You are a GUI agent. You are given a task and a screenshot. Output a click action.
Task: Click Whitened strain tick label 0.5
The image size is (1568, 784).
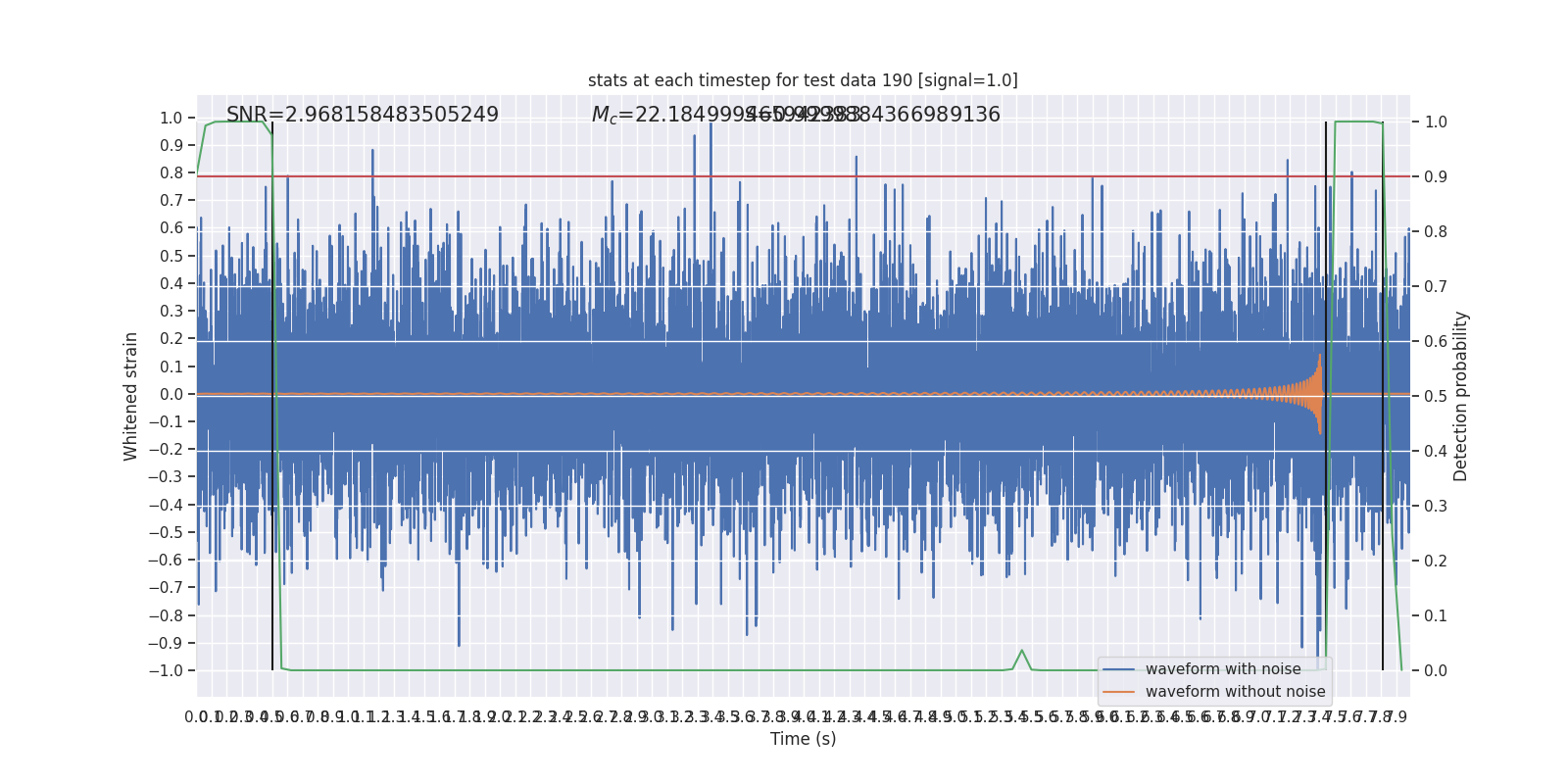[171, 256]
